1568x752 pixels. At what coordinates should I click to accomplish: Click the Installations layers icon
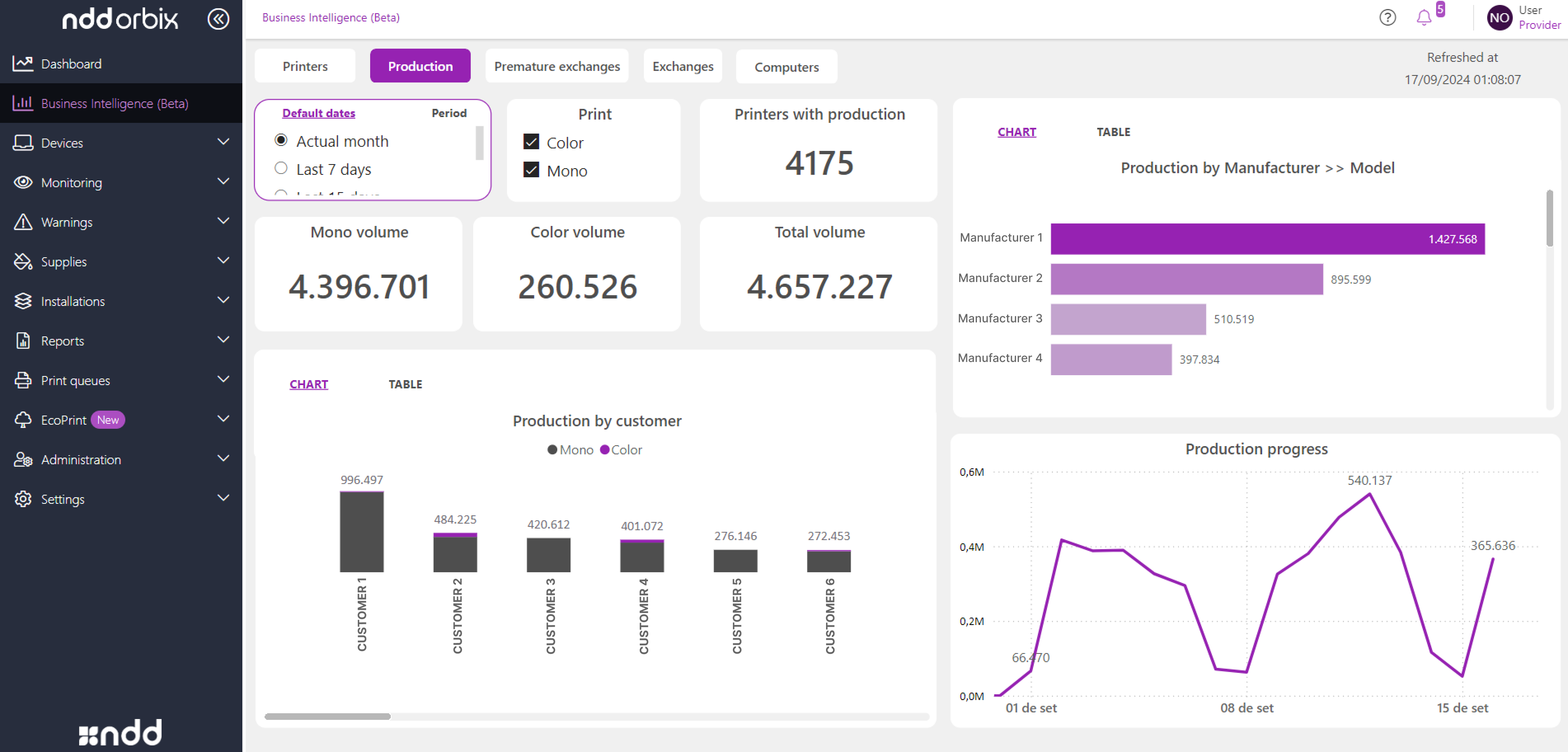pos(23,301)
